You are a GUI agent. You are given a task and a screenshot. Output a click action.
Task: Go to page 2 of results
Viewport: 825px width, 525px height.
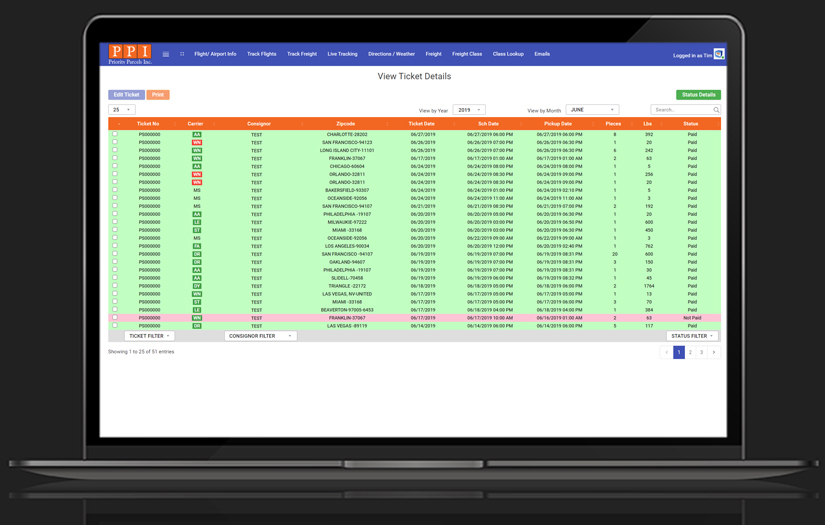[690, 352]
